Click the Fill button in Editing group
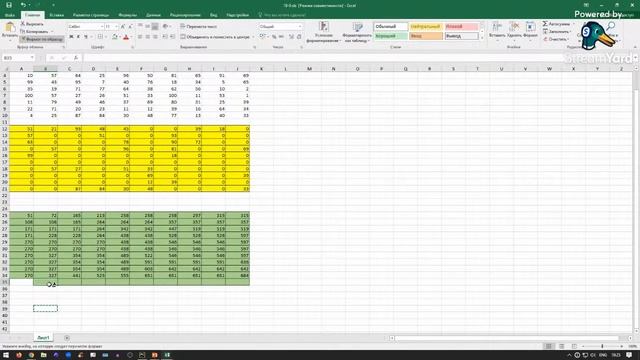The width and height of the screenshot is (640, 360). pyautogui.click(x=556, y=31)
